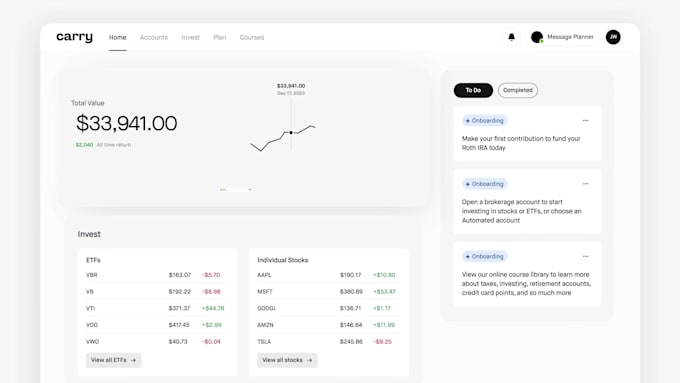This screenshot has width=680, height=383.
Task: Open the Roth IRA contribution task card
Action: click(527, 134)
